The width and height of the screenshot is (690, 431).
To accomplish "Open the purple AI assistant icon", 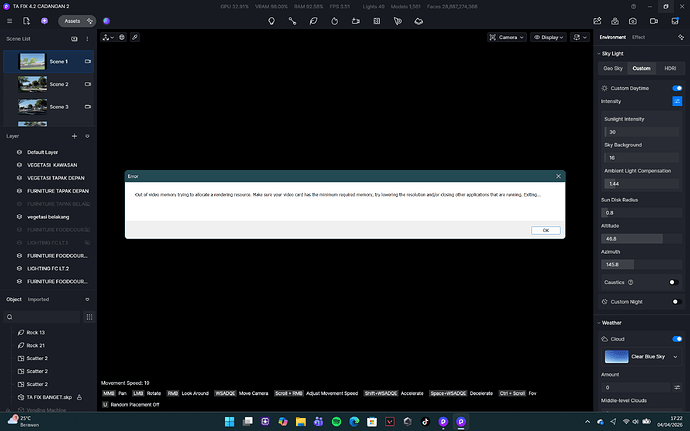I will coord(44,21).
